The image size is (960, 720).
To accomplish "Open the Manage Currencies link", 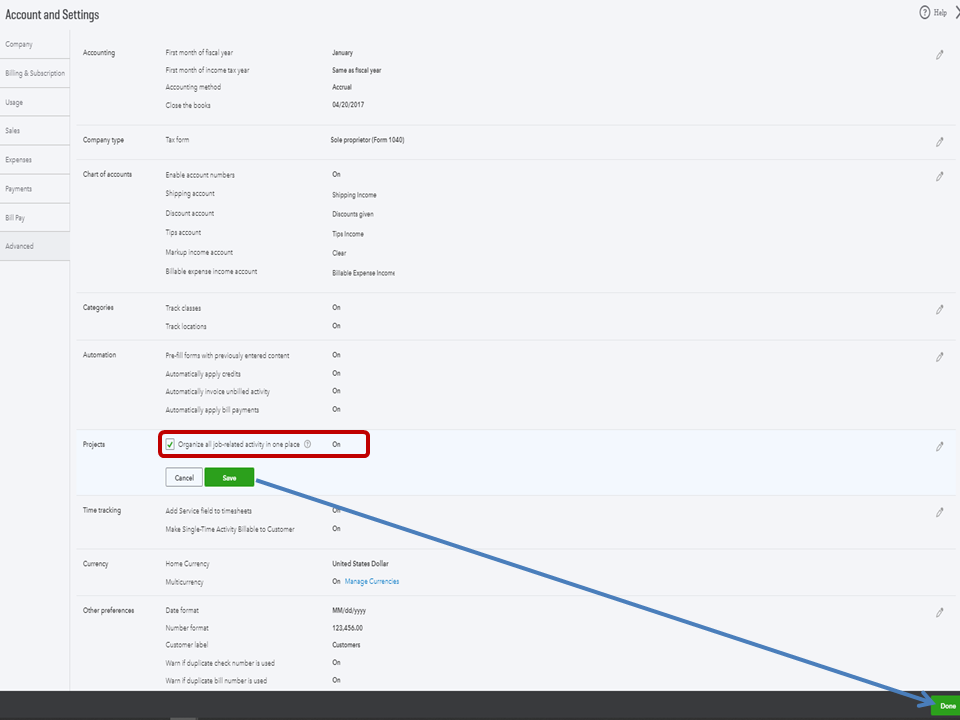I will (x=372, y=581).
